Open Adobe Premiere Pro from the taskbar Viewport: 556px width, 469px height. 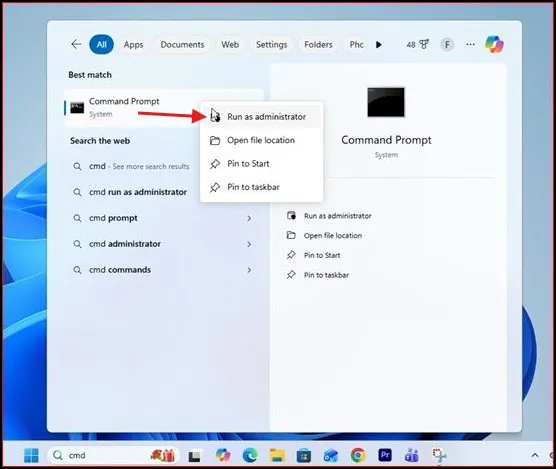click(x=385, y=455)
